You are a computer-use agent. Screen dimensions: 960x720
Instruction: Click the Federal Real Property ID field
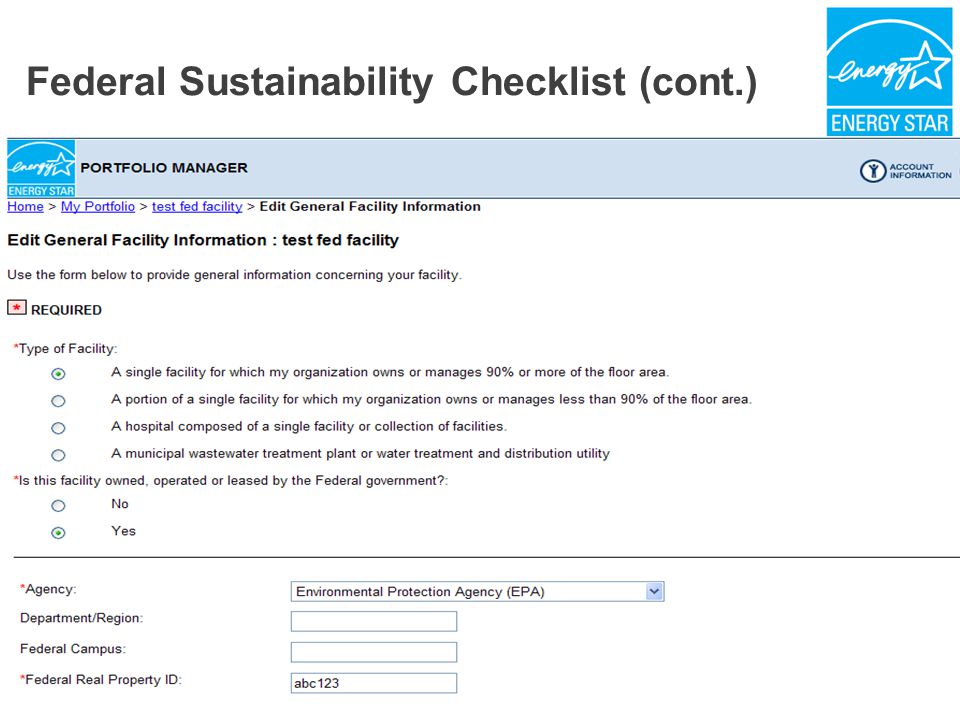[373, 683]
